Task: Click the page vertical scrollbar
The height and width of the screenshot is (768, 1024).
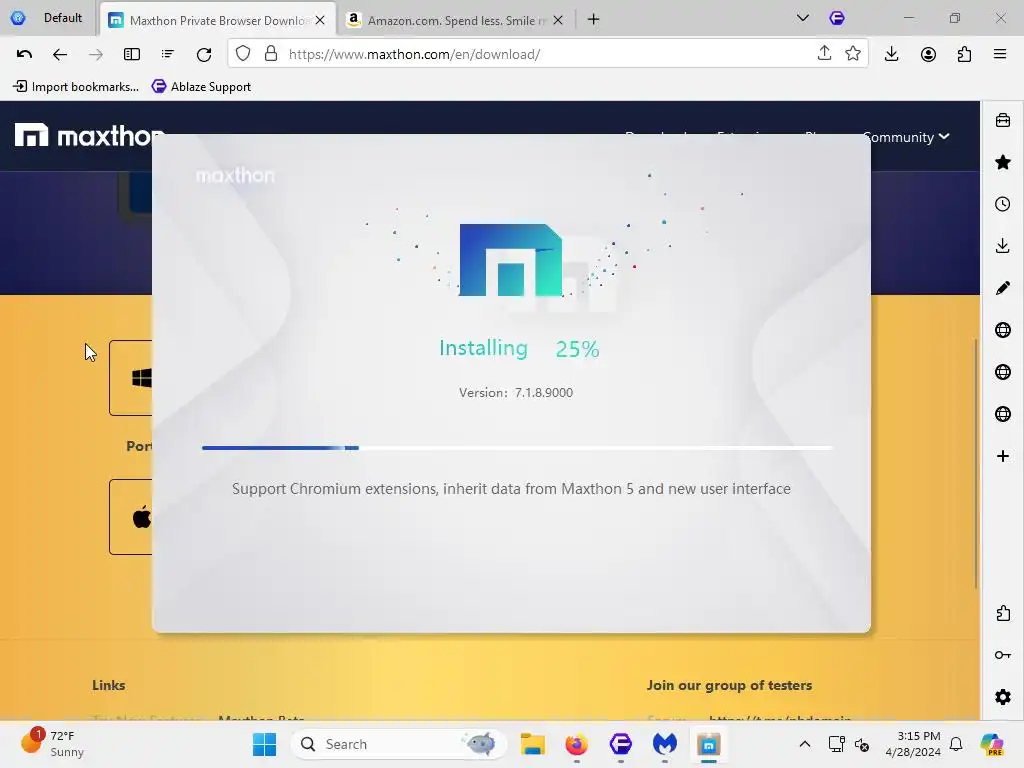Action: tap(976, 464)
